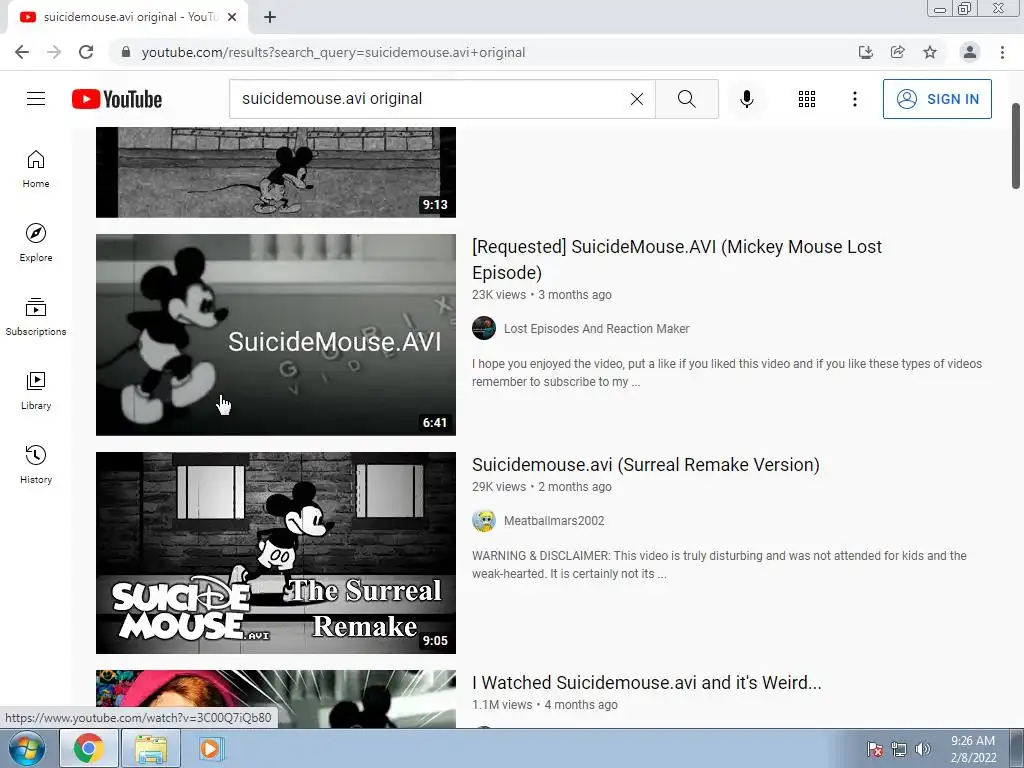Image resolution: width=1024 pixels, height=768 pixels.
Task: Go back with the browser back arrow
Action: 22,52
